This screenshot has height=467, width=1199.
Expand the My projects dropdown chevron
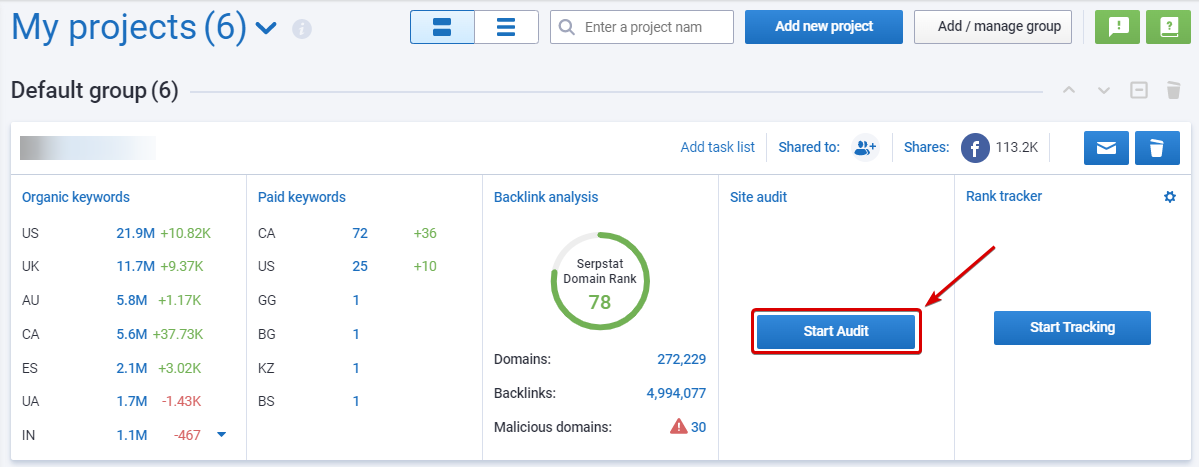pos(266,29)
